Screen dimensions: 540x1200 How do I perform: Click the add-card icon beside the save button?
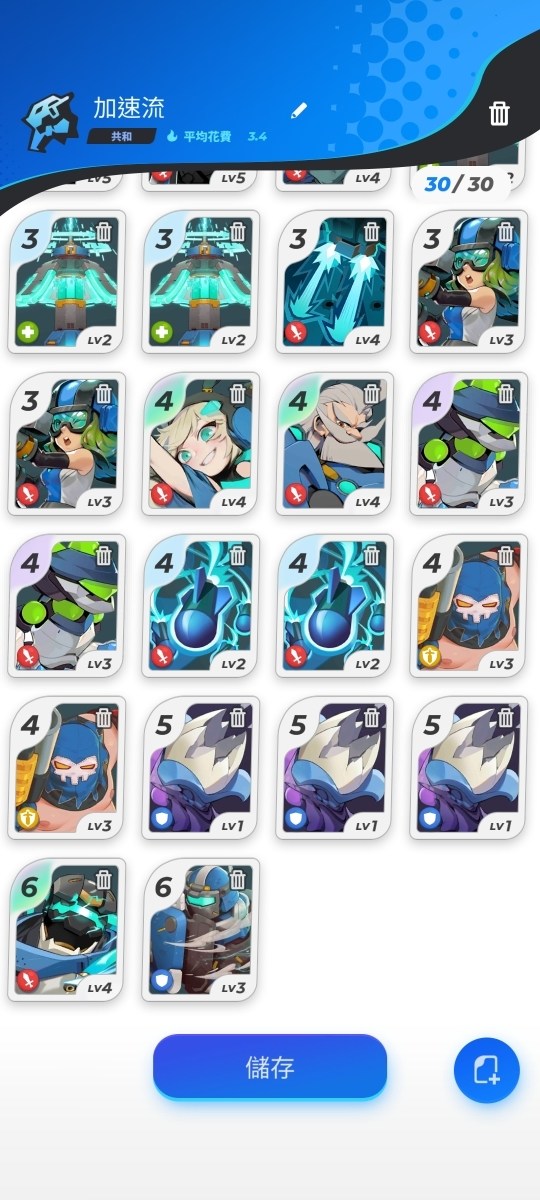point(487,1071)
